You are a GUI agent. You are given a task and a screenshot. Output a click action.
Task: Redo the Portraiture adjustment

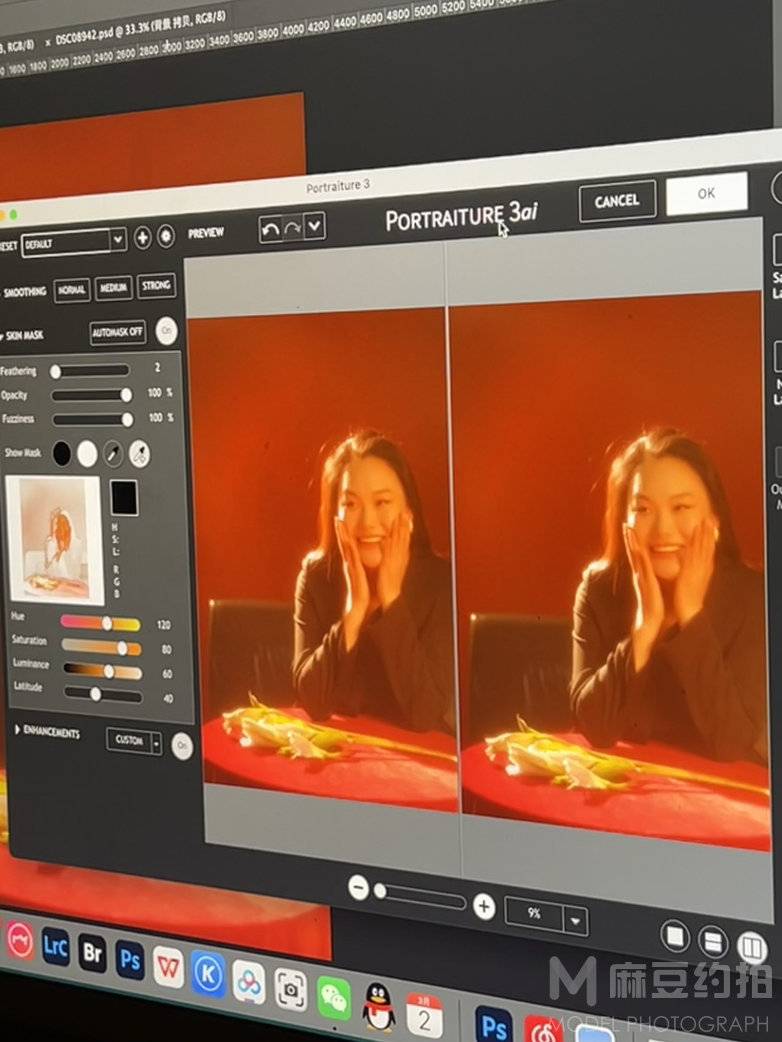click(x=293, y=229)
